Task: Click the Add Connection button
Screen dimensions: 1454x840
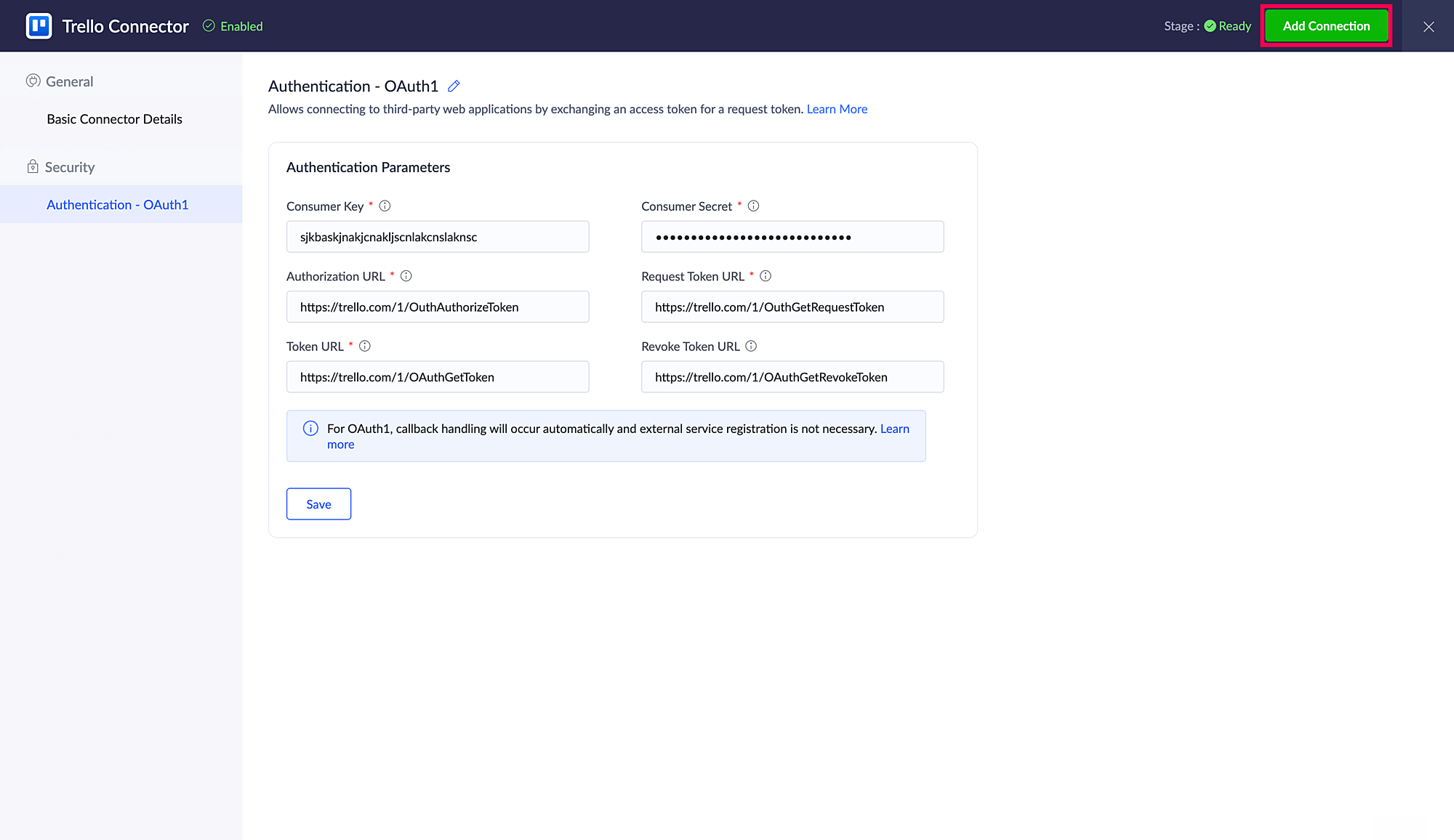Action: click(1326, 26)
